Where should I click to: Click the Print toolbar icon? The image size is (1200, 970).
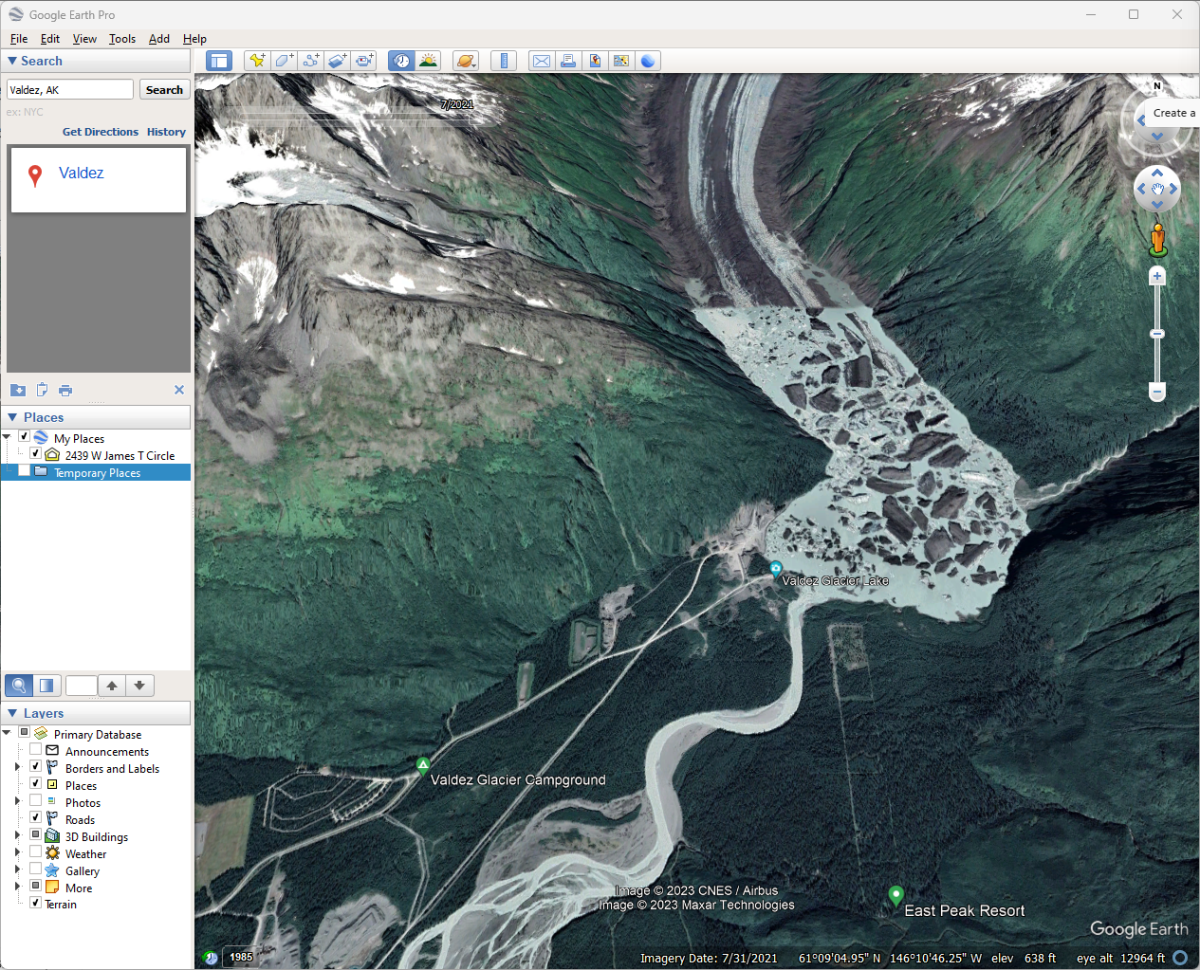coord(568,61)
